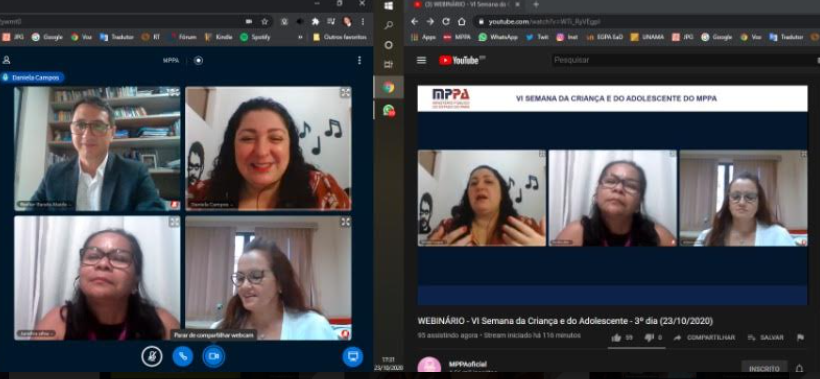Reload the YouTube page
820x379 pixels.
(446, 22)
